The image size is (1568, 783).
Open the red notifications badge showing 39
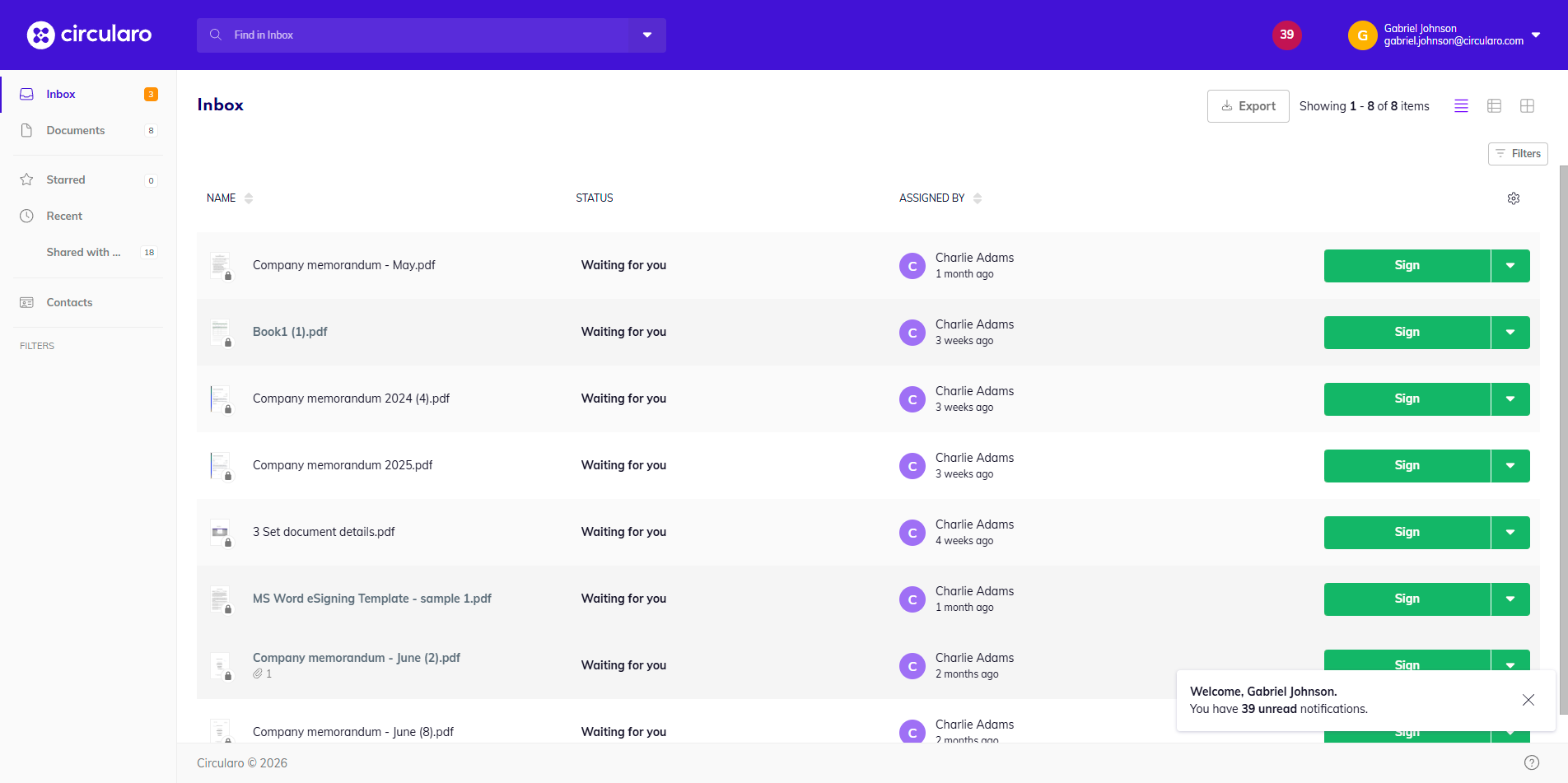pos(1286,35)
